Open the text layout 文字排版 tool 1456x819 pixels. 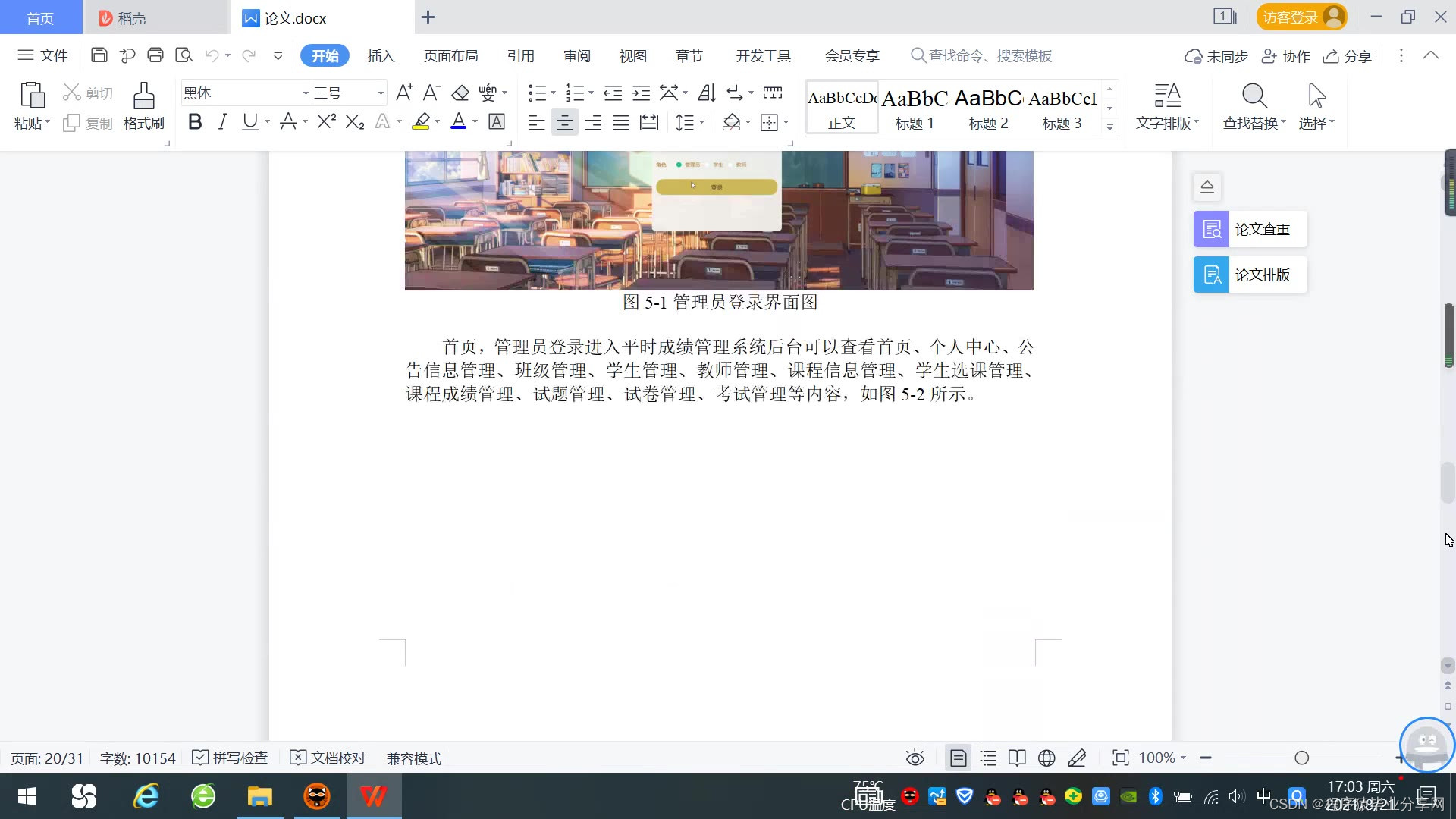(1167, 107)
